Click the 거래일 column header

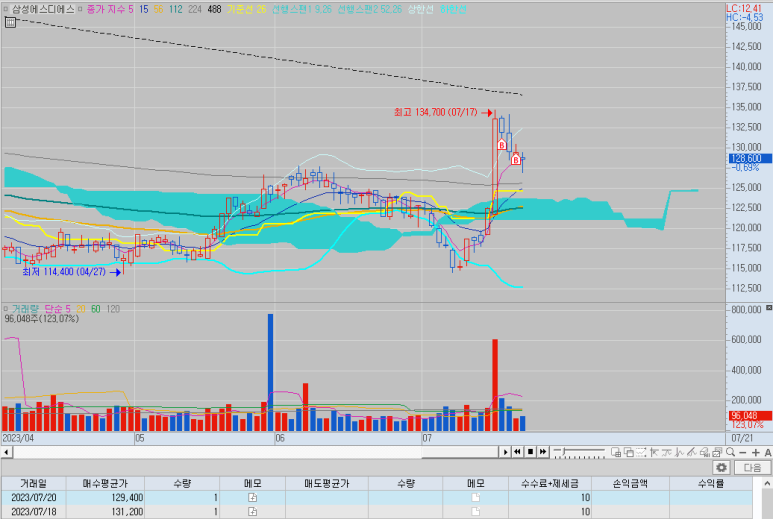pos(34,484)
